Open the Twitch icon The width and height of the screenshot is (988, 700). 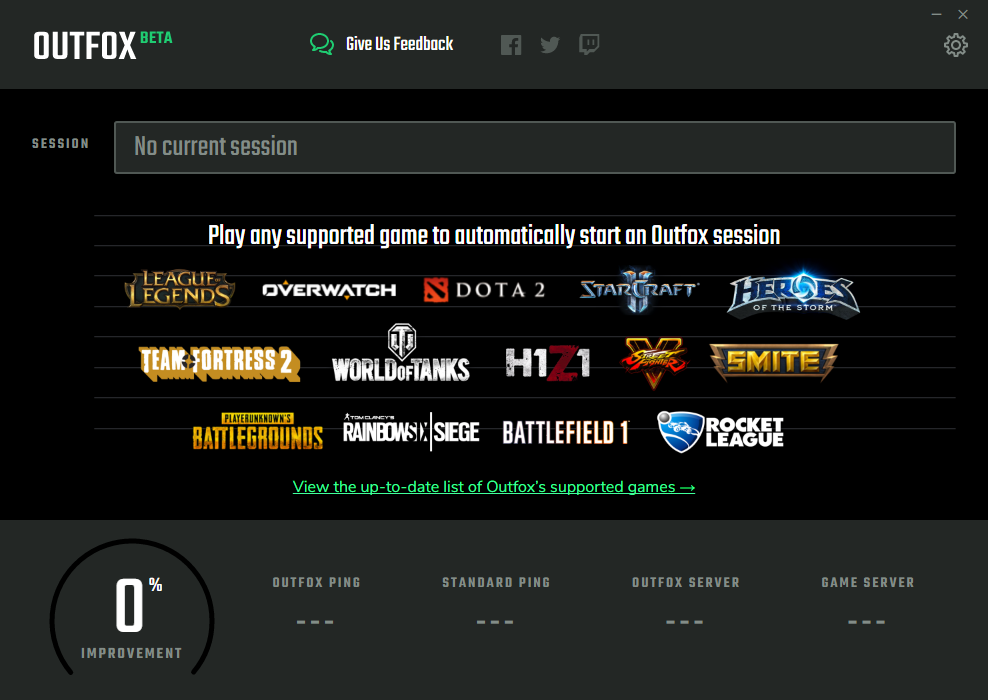coord(589,44)
